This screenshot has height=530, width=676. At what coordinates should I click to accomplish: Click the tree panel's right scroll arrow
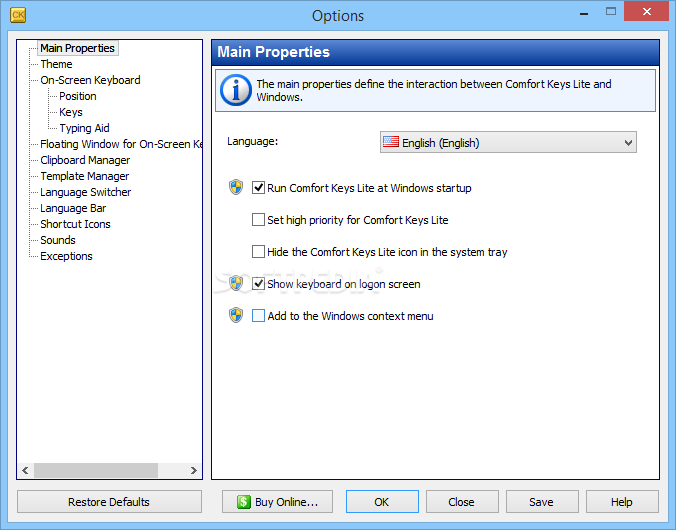tap(194, 470)
